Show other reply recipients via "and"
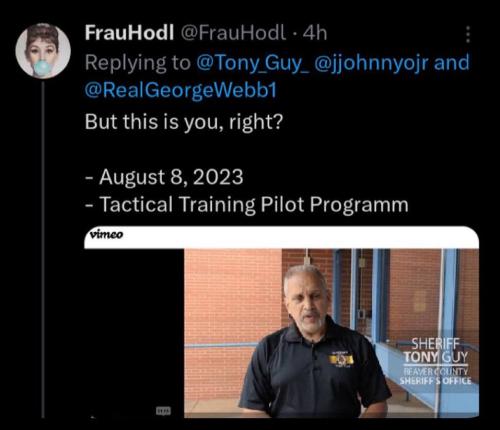This screenshot has width=500, height=430. (451, 62)
